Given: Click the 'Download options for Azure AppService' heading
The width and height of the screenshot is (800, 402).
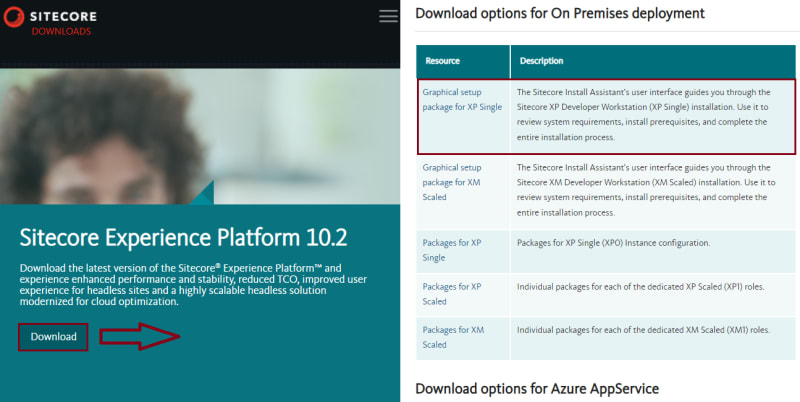Looking at the screenshot, I should point(537,389).
